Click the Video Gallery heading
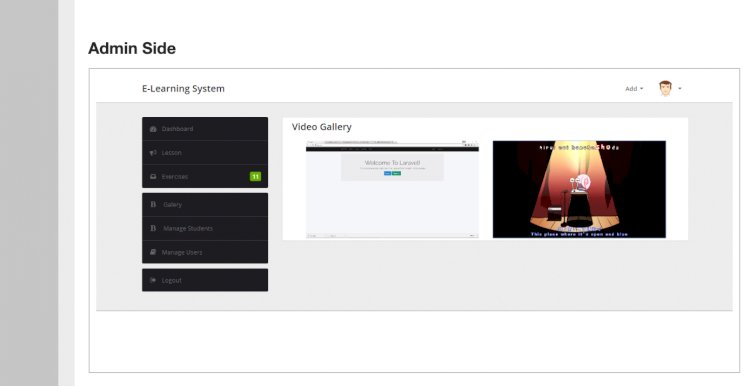The width and height of the screenshot is (750, 386). point(322,127)
